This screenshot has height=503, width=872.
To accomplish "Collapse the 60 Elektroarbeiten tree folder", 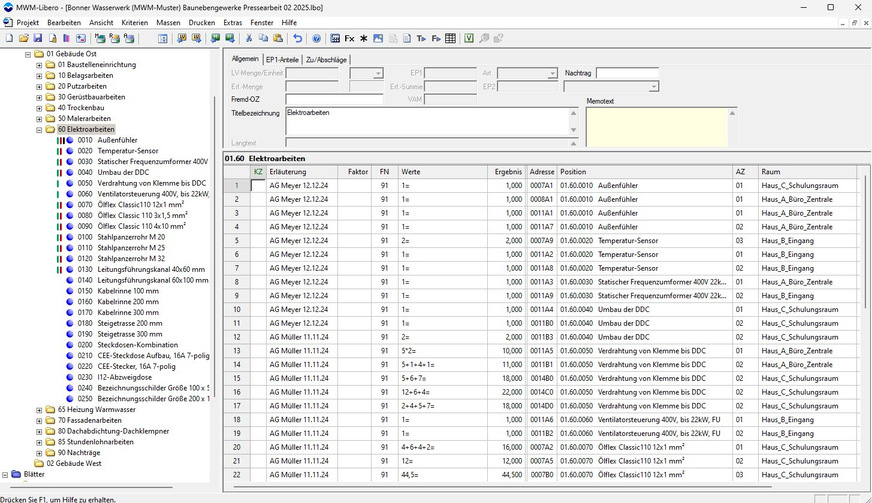I will coord(39,129).
